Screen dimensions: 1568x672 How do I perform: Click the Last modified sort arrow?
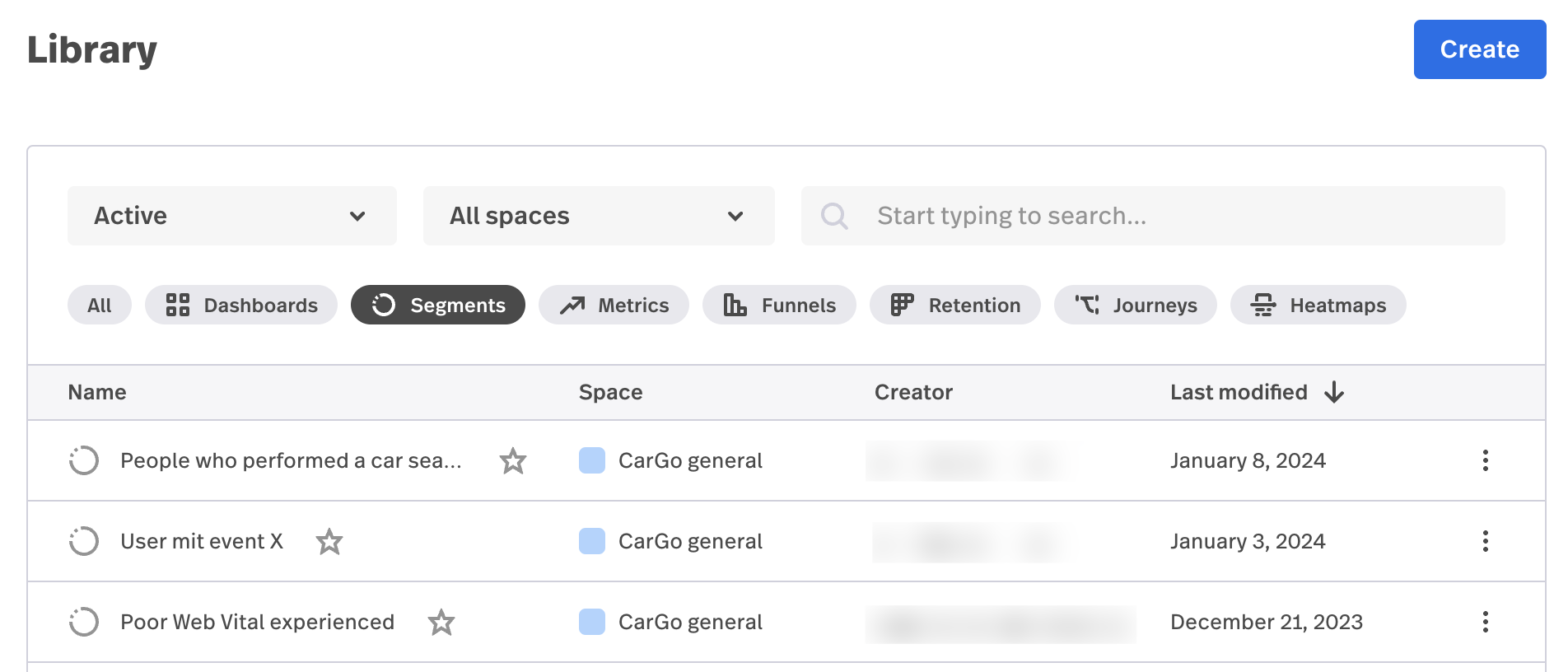[x=1334, y=392]
